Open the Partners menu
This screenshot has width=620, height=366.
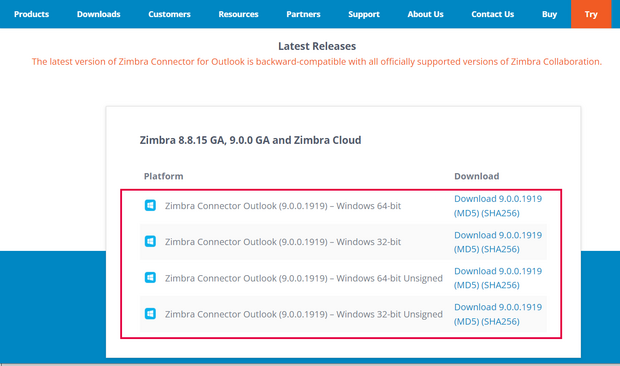303,14
